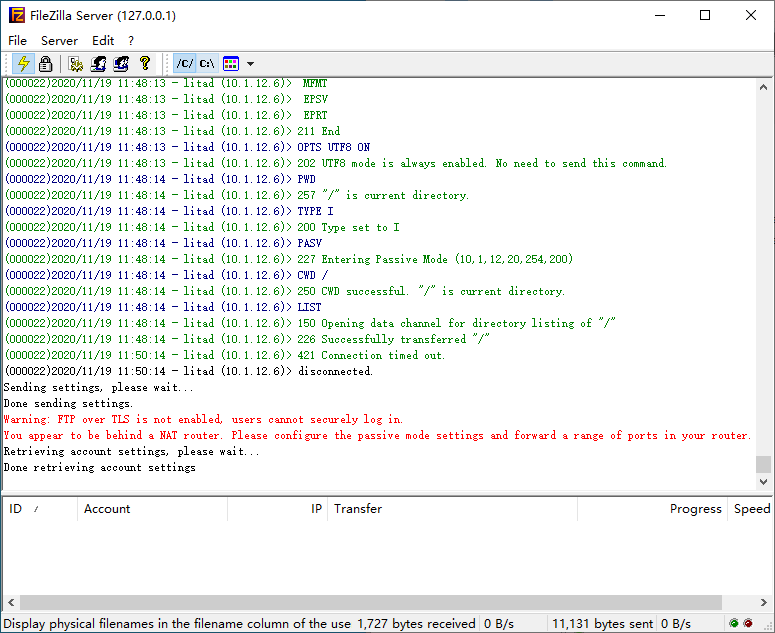Open the Server menu
Image resolution: width=775 pixels, height=633 pixels.
pos(59,41)
